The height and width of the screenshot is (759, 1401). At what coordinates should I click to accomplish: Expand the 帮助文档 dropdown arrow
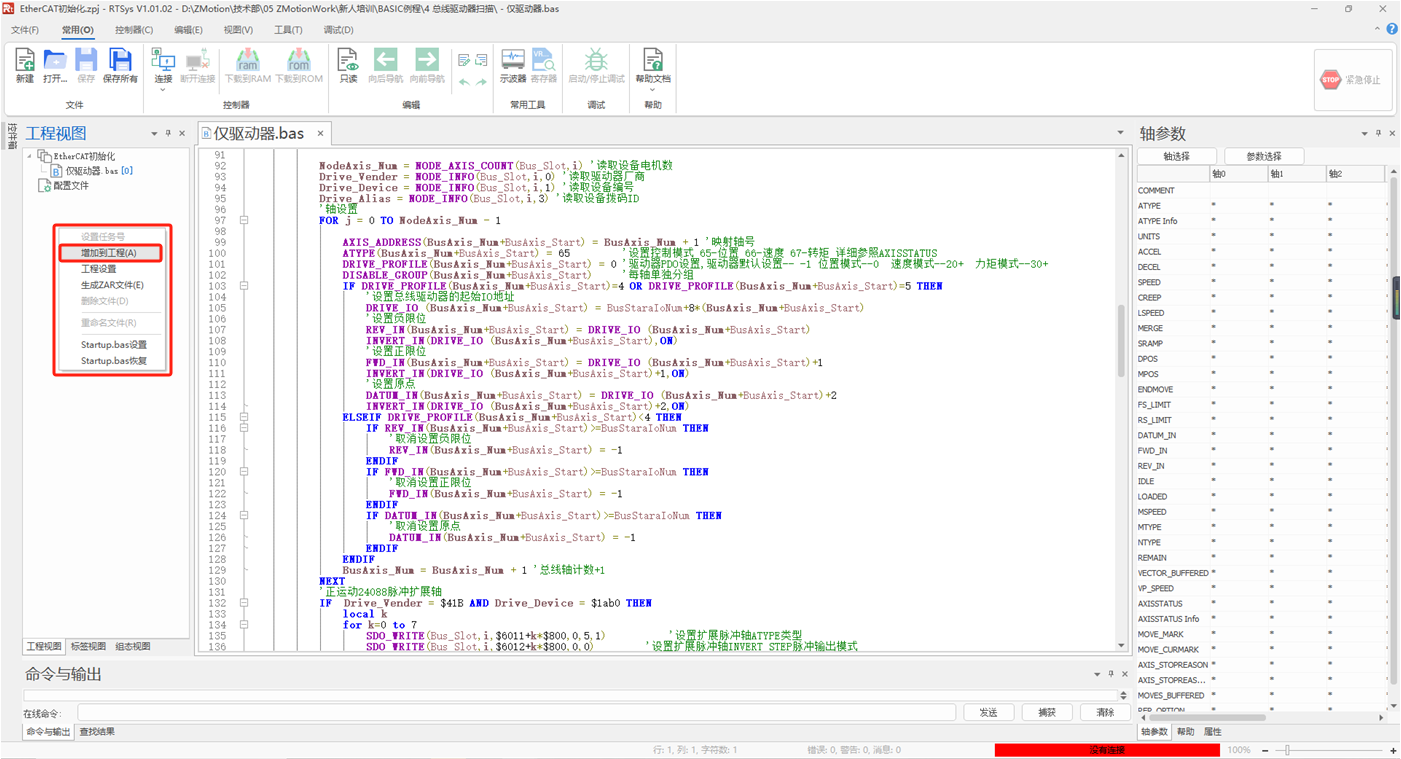653,90
